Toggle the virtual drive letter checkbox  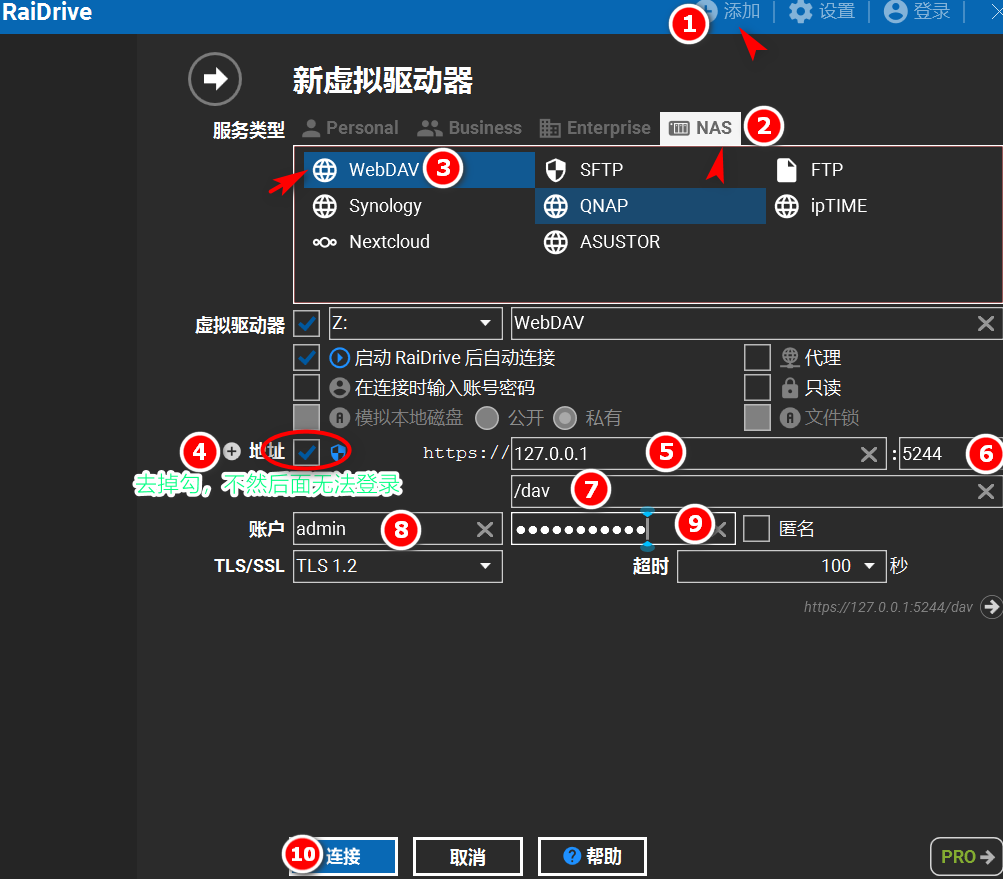306,323
